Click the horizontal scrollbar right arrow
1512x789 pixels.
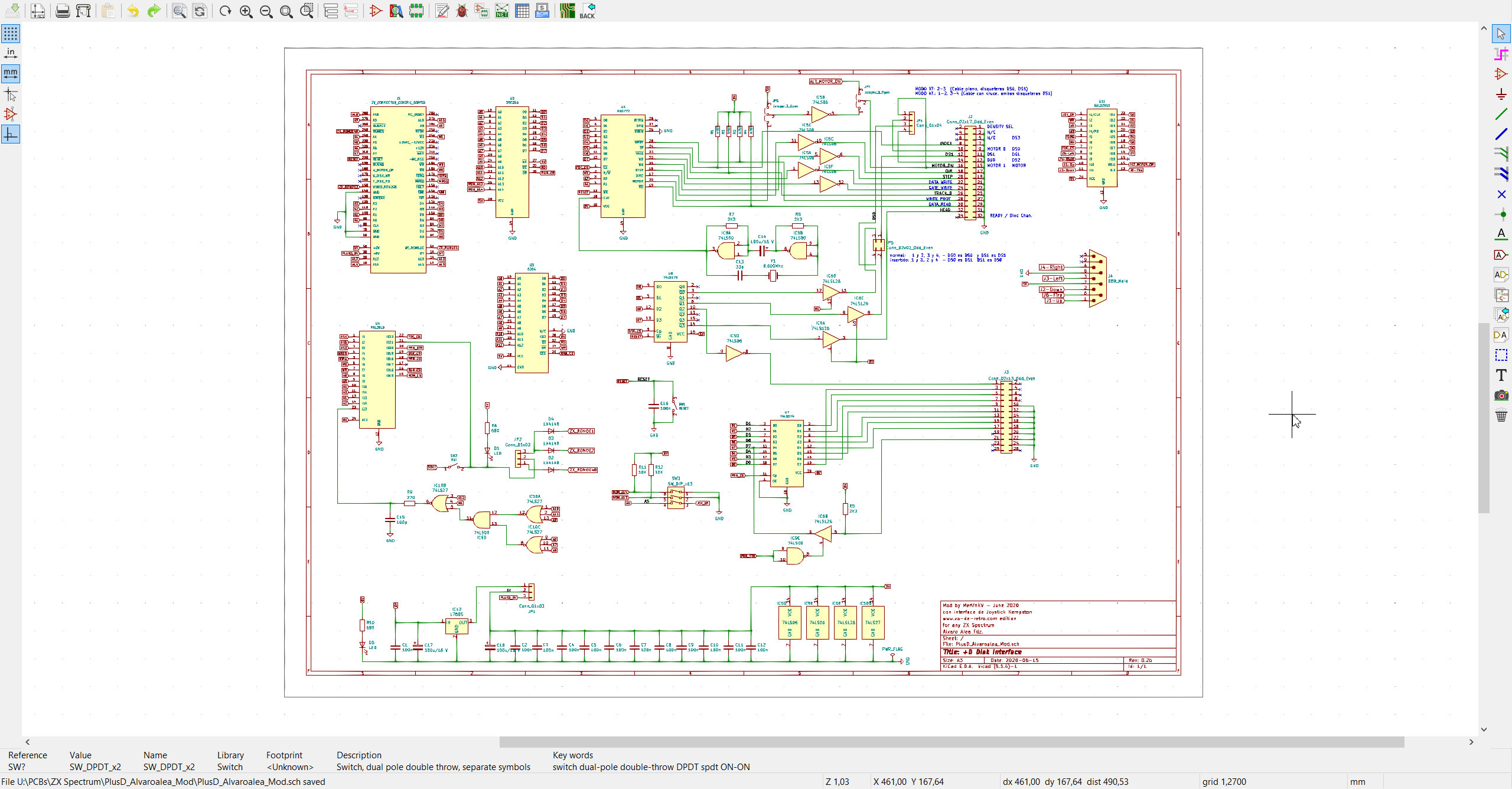(x=1471, y=742)
